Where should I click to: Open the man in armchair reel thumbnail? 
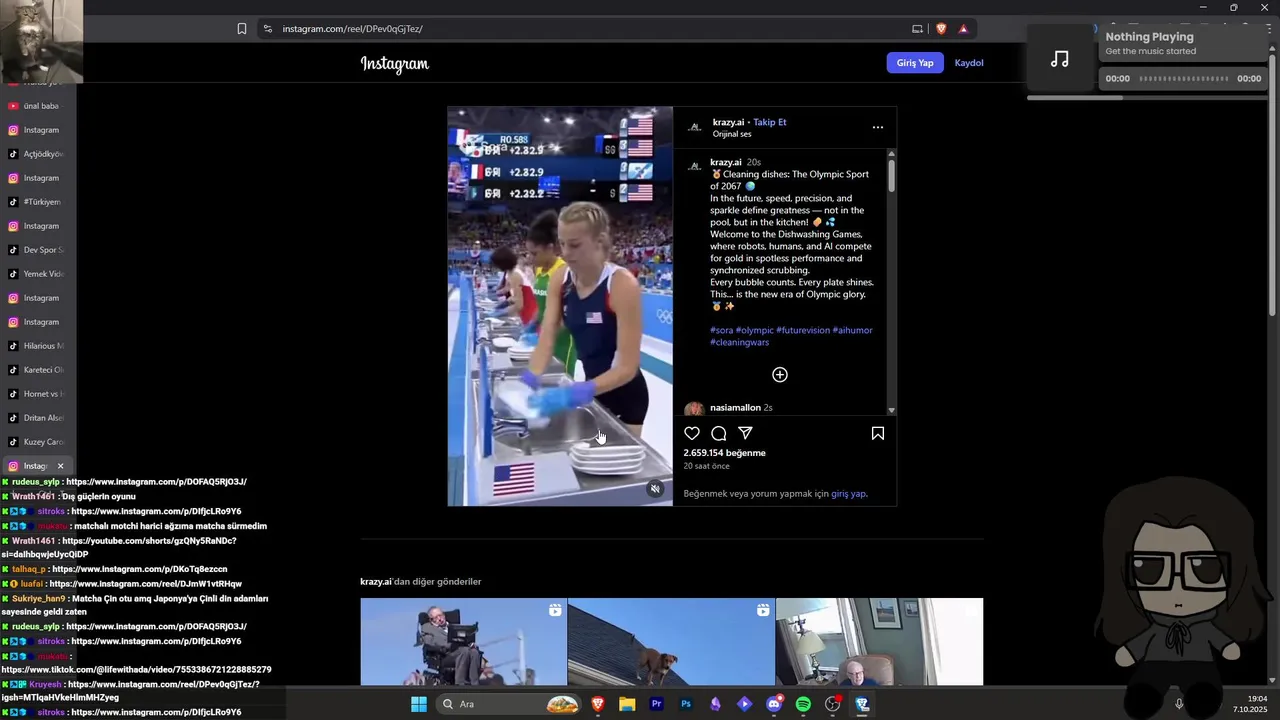click(x=880, y=642)
